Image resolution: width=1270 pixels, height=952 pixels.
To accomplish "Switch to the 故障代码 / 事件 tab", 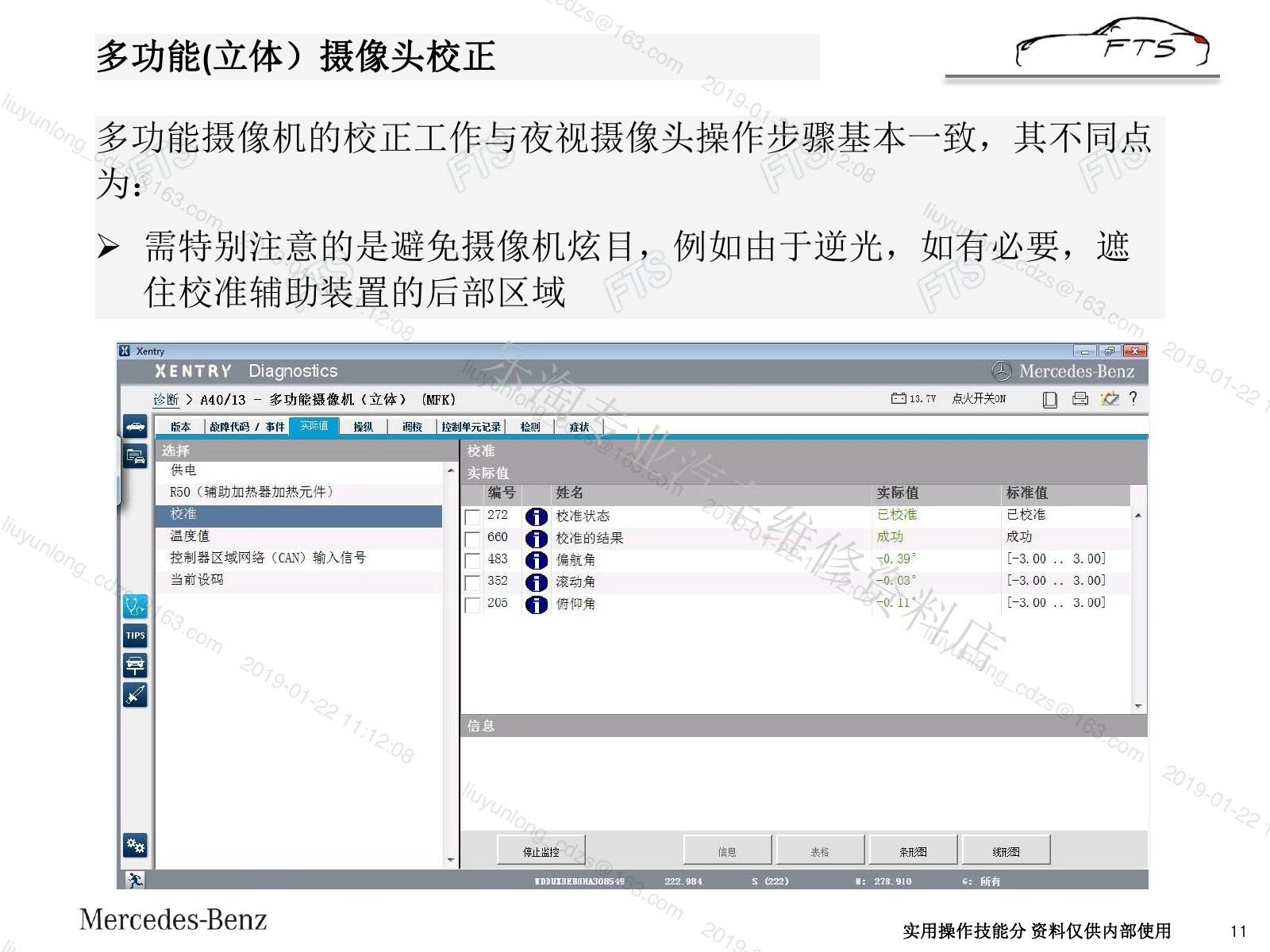I will click(247, 427).
